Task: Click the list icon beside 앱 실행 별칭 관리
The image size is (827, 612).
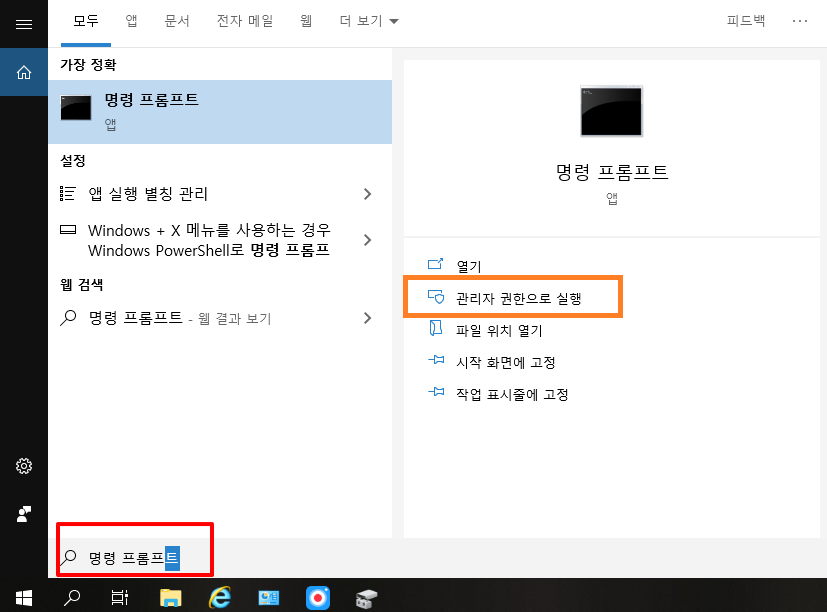Action: point(68,194)
